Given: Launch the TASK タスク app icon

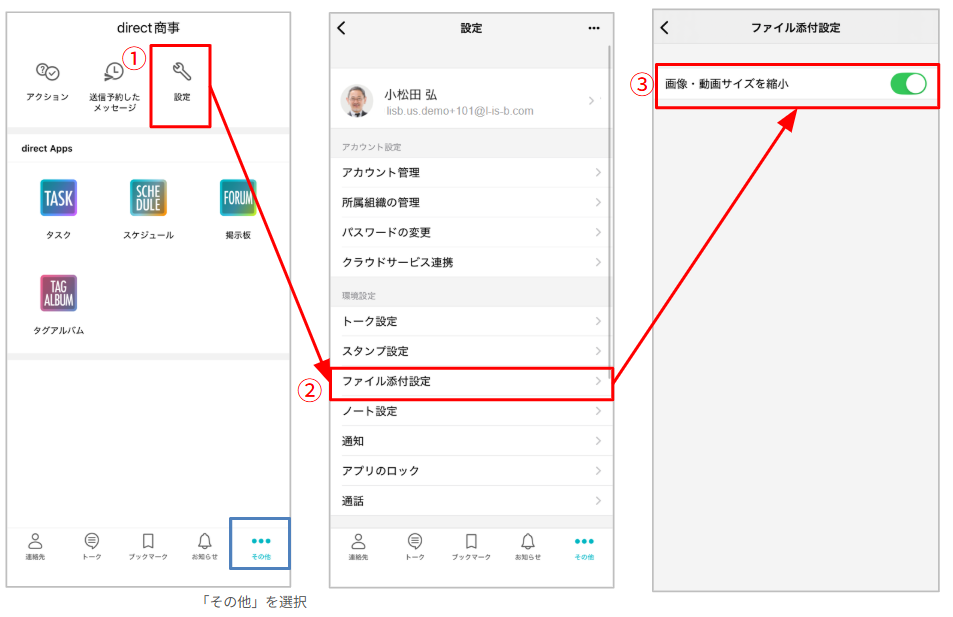Looking at the screenshot, I should [x=58, y=198].
